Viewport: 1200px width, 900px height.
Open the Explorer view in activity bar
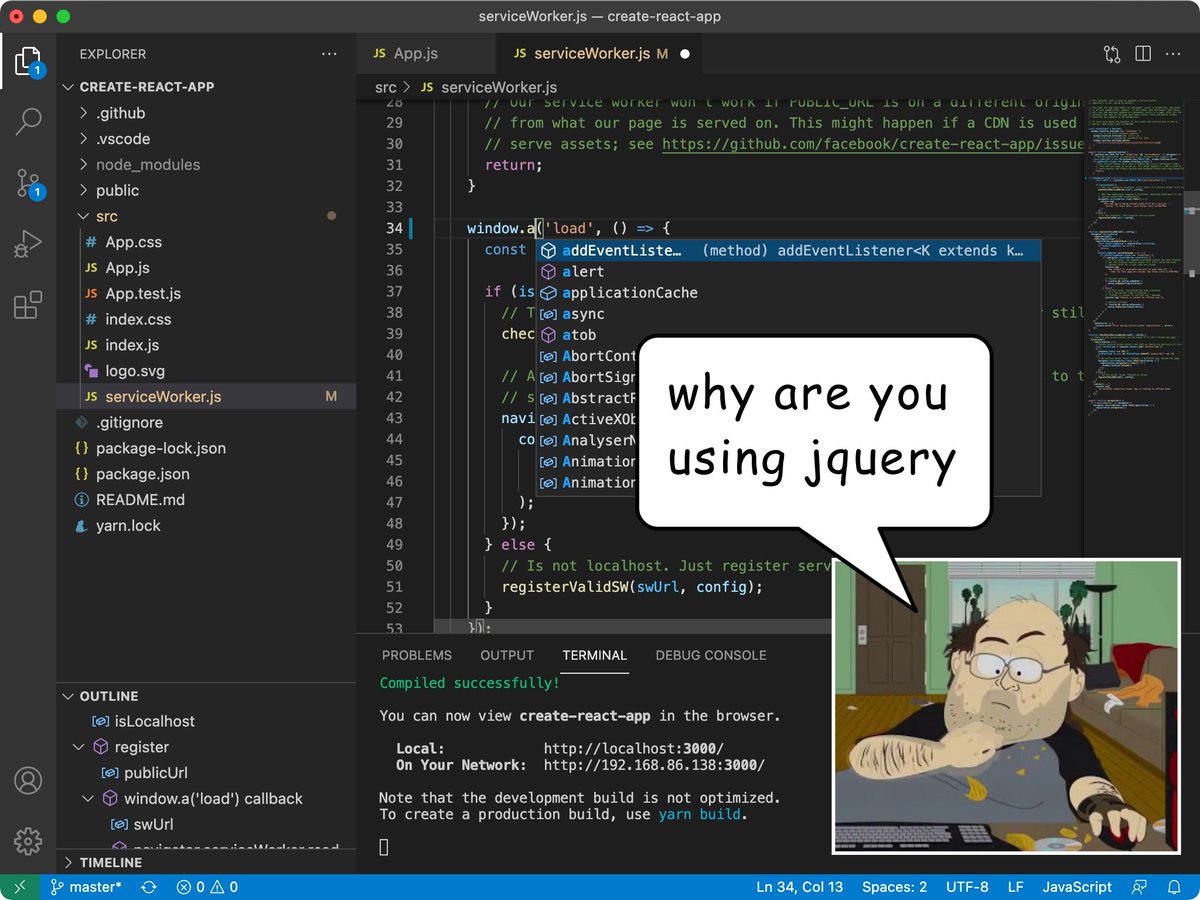pyautogui.click(x=28, y=61)
